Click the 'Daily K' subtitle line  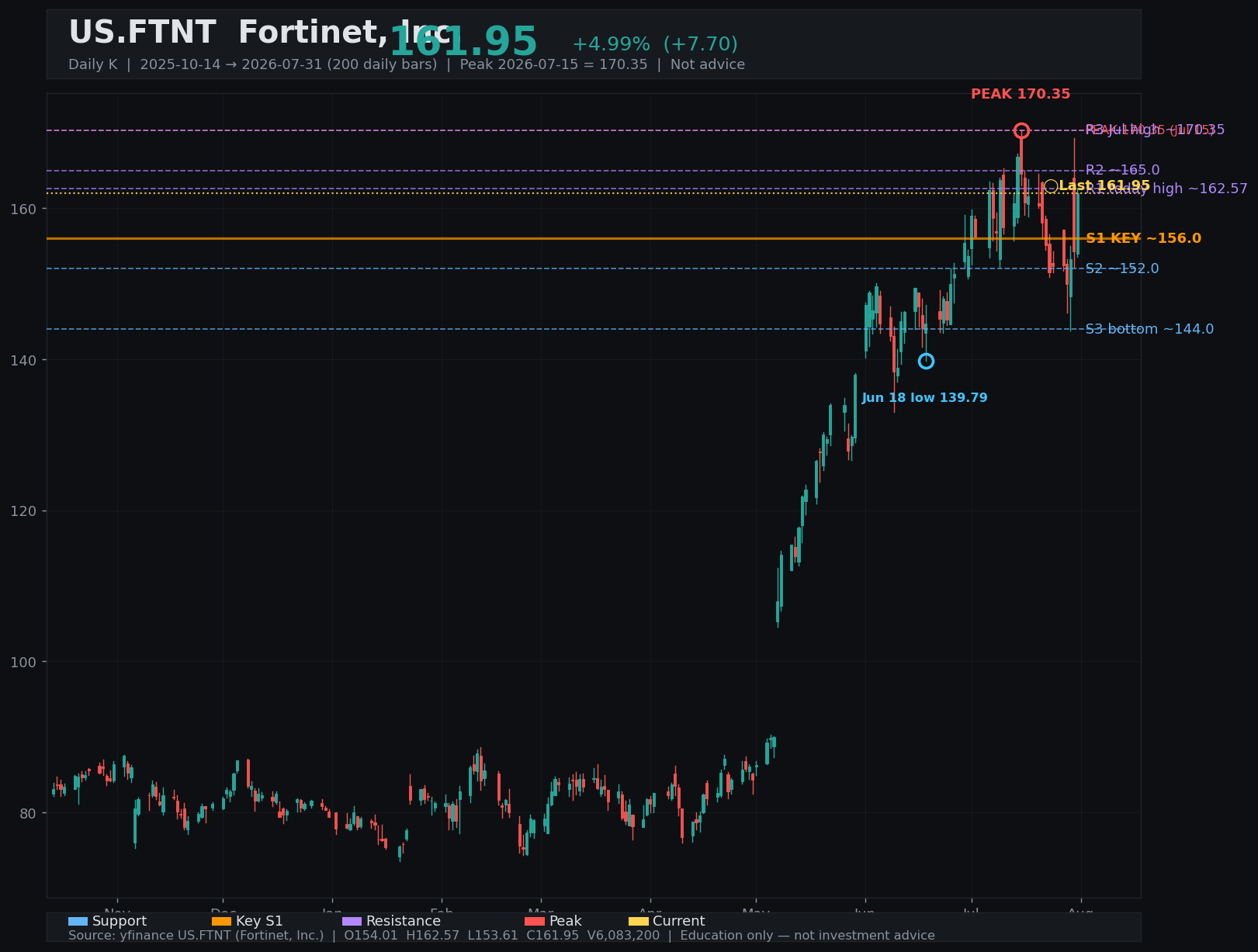pyautogui.click(x=407, y=64)
